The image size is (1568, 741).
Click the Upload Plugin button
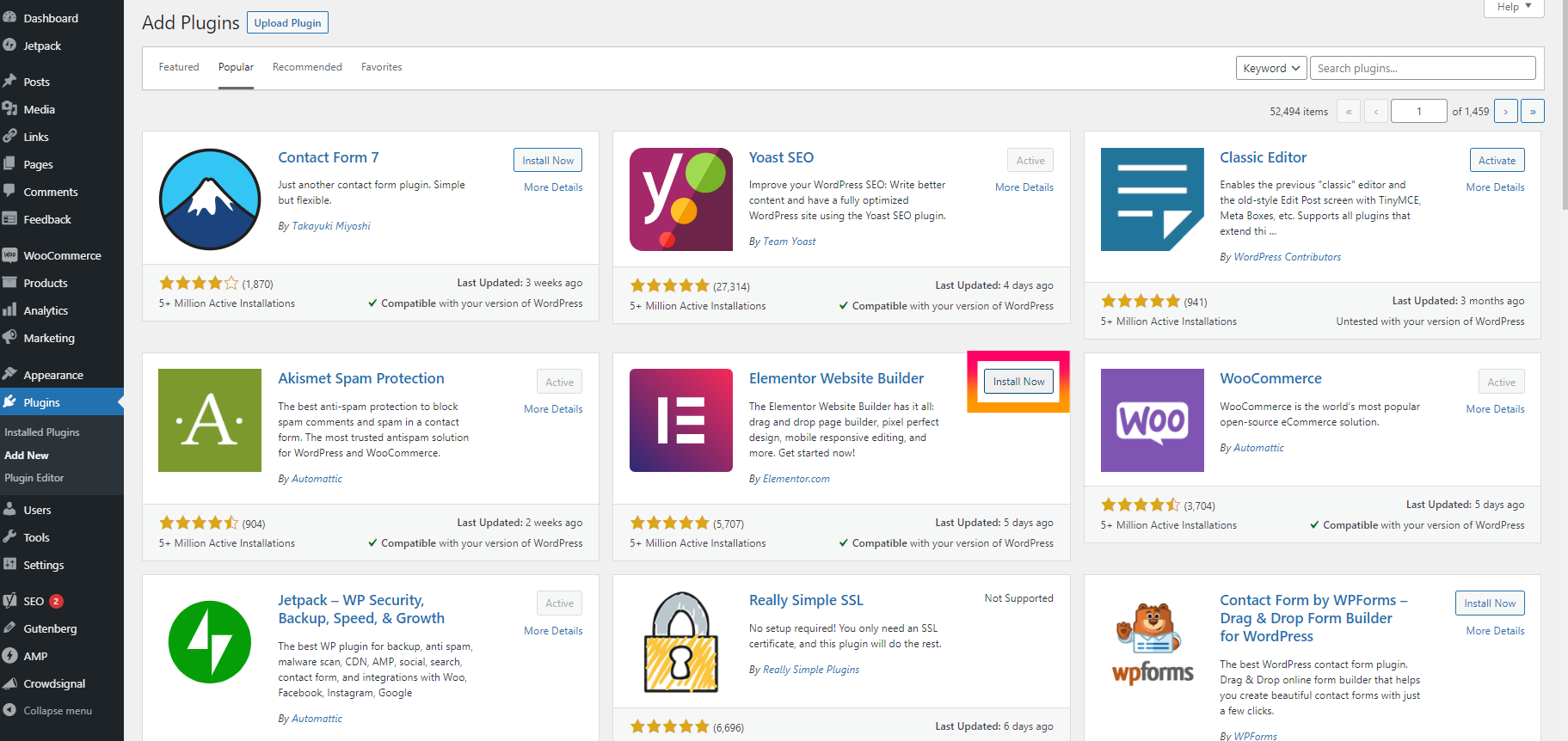287,22
